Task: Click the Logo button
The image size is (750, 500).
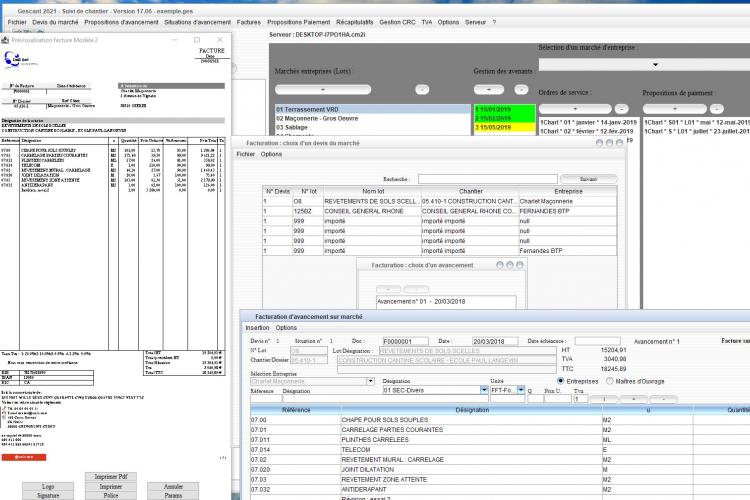Action: pyautogui.click(x=48, y=486)
